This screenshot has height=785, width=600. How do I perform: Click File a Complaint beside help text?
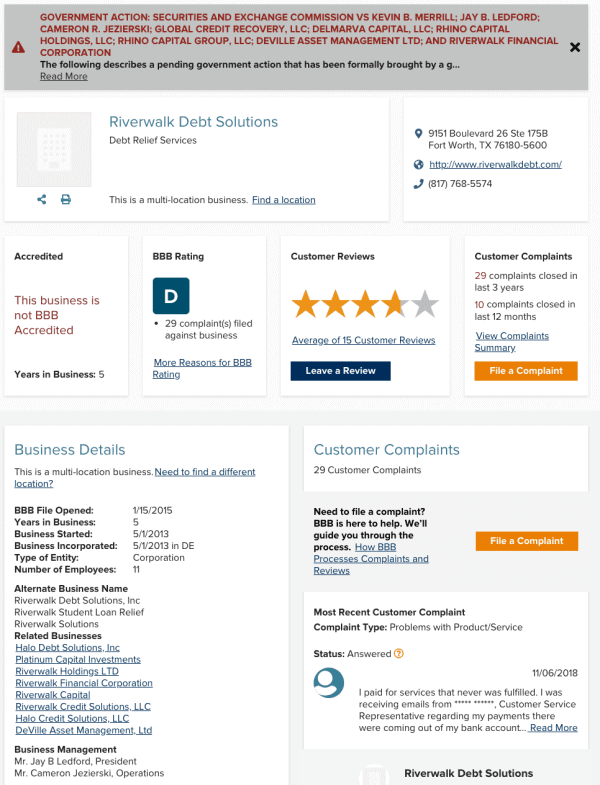[527, 541]
